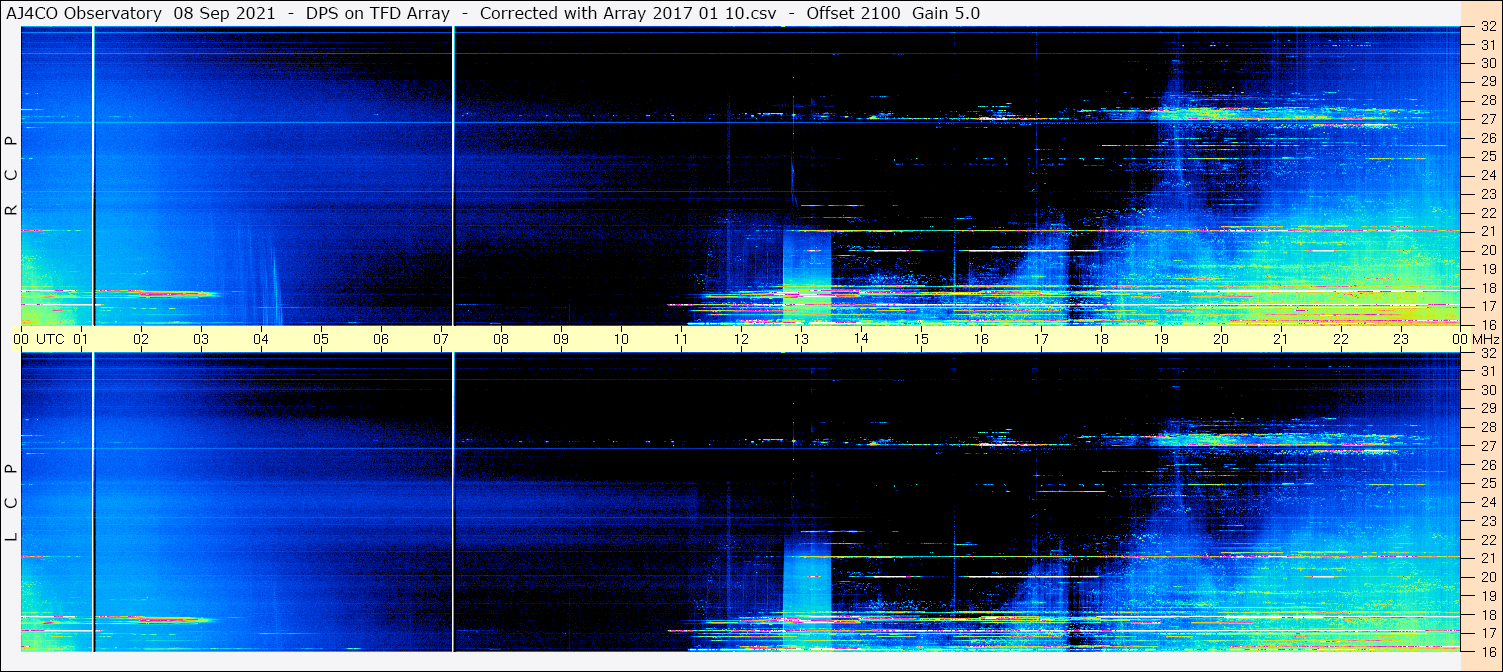Image resolution: width=1503 pixels, height=672 pixels.
Task: Select hour "02" on the UTC time axis
Action: tap(141, 339)
